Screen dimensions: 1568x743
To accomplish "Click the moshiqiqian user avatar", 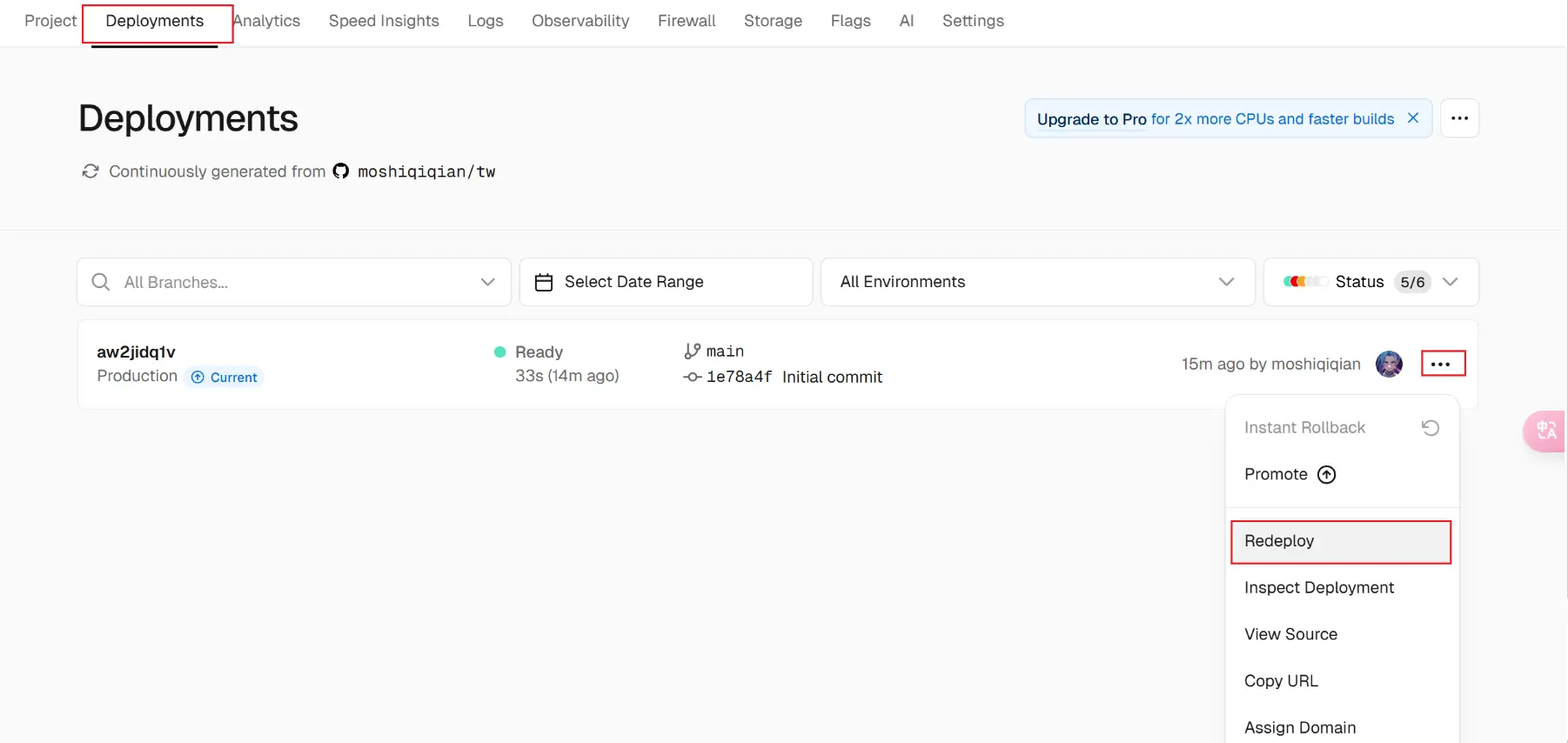I will 1389,364.
